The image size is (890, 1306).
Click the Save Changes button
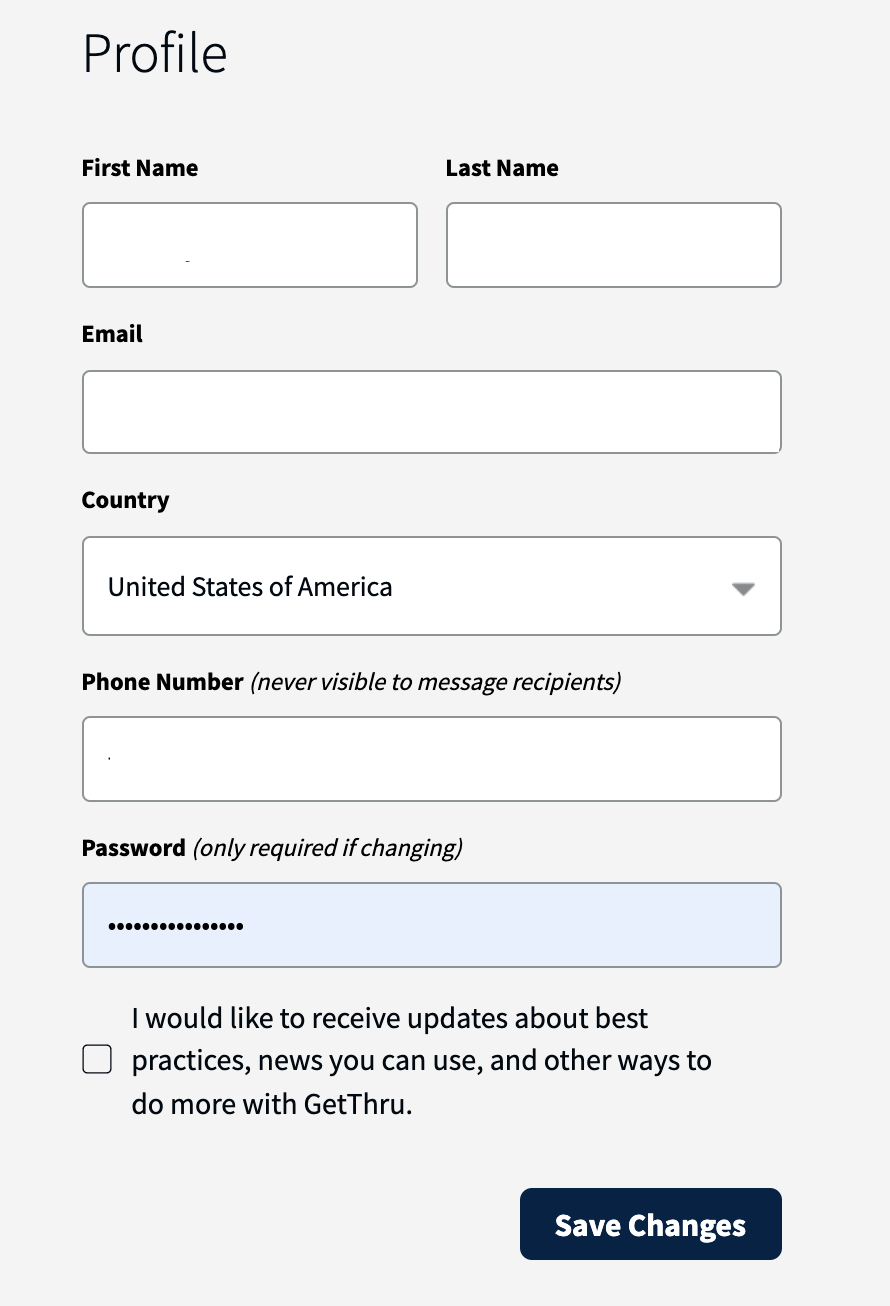click(x=650, y=1223)
